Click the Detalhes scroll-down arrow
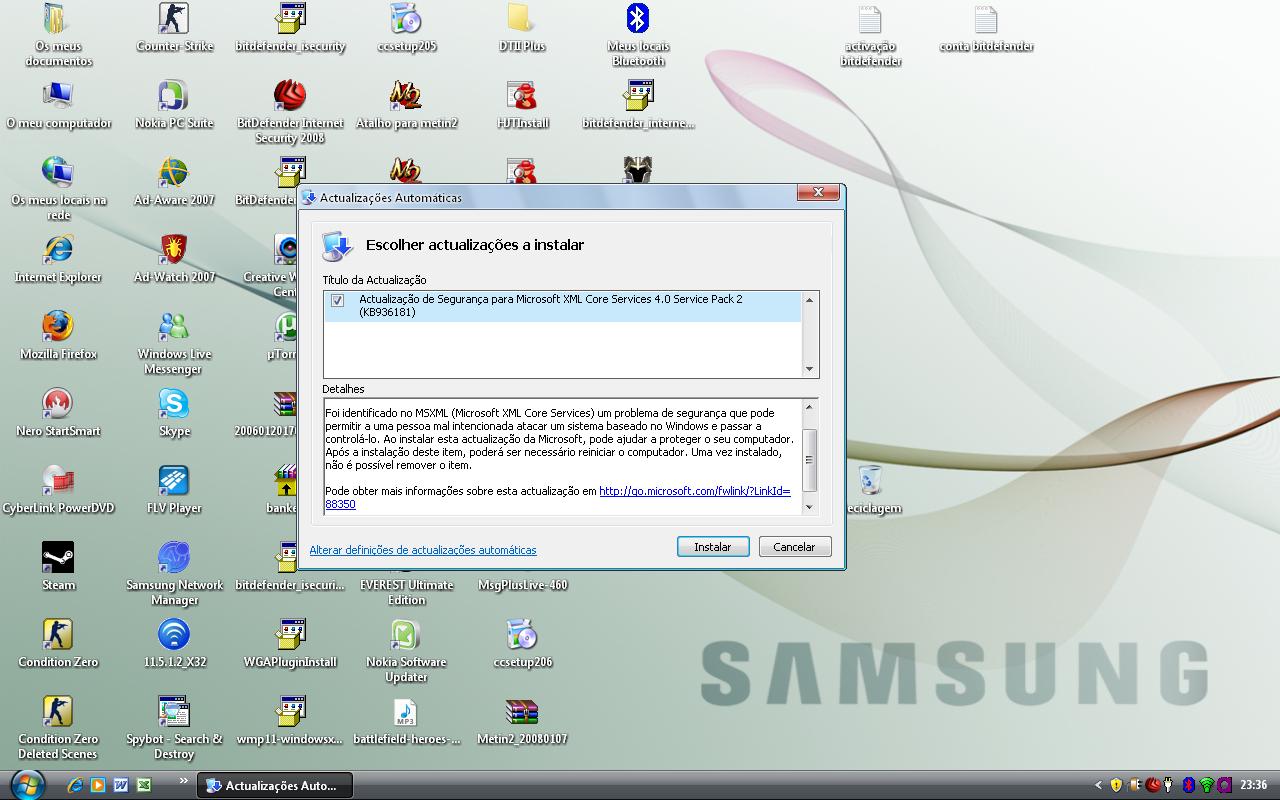 click(x=810, y=506)
